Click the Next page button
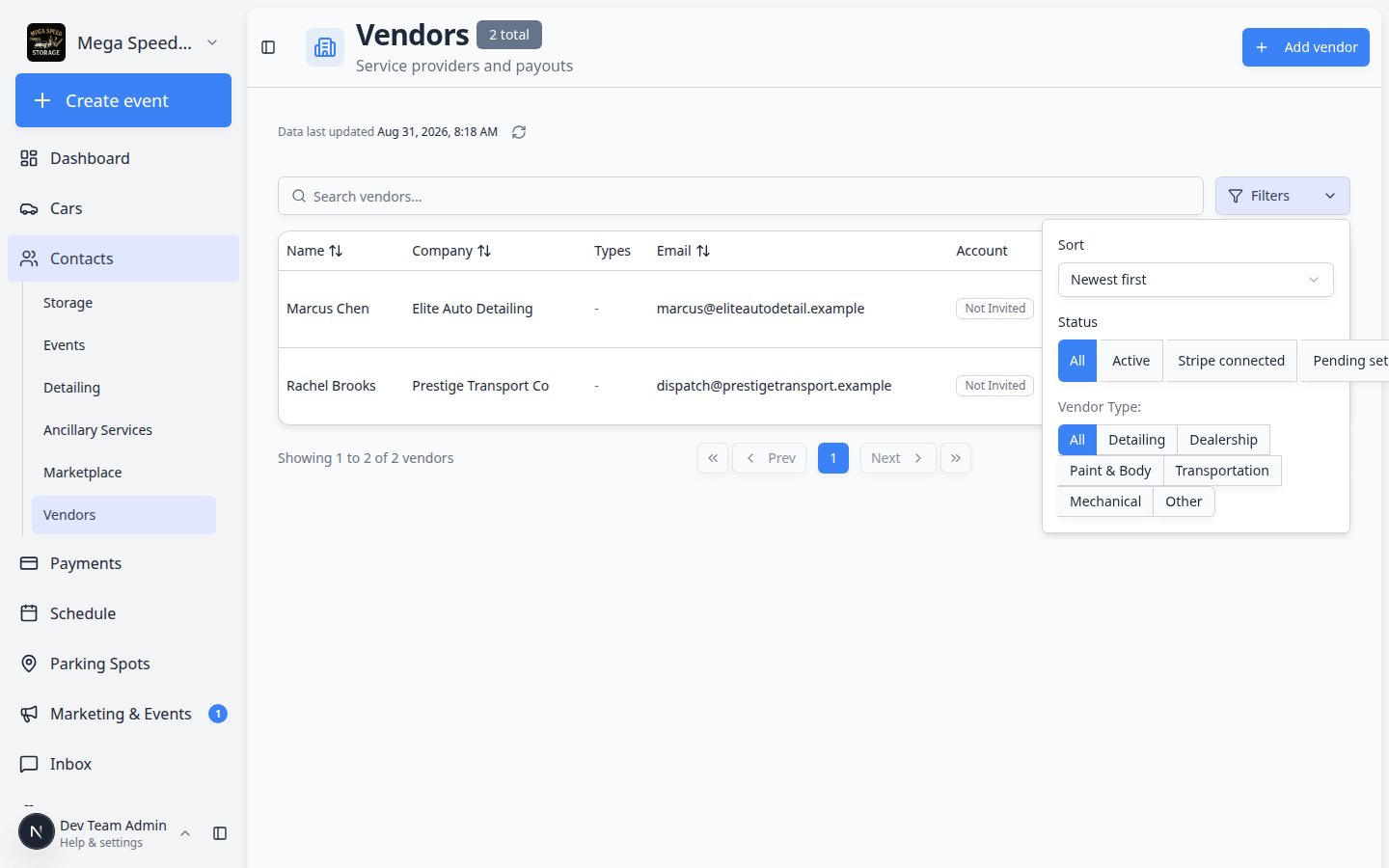 [x=898, y=458]
